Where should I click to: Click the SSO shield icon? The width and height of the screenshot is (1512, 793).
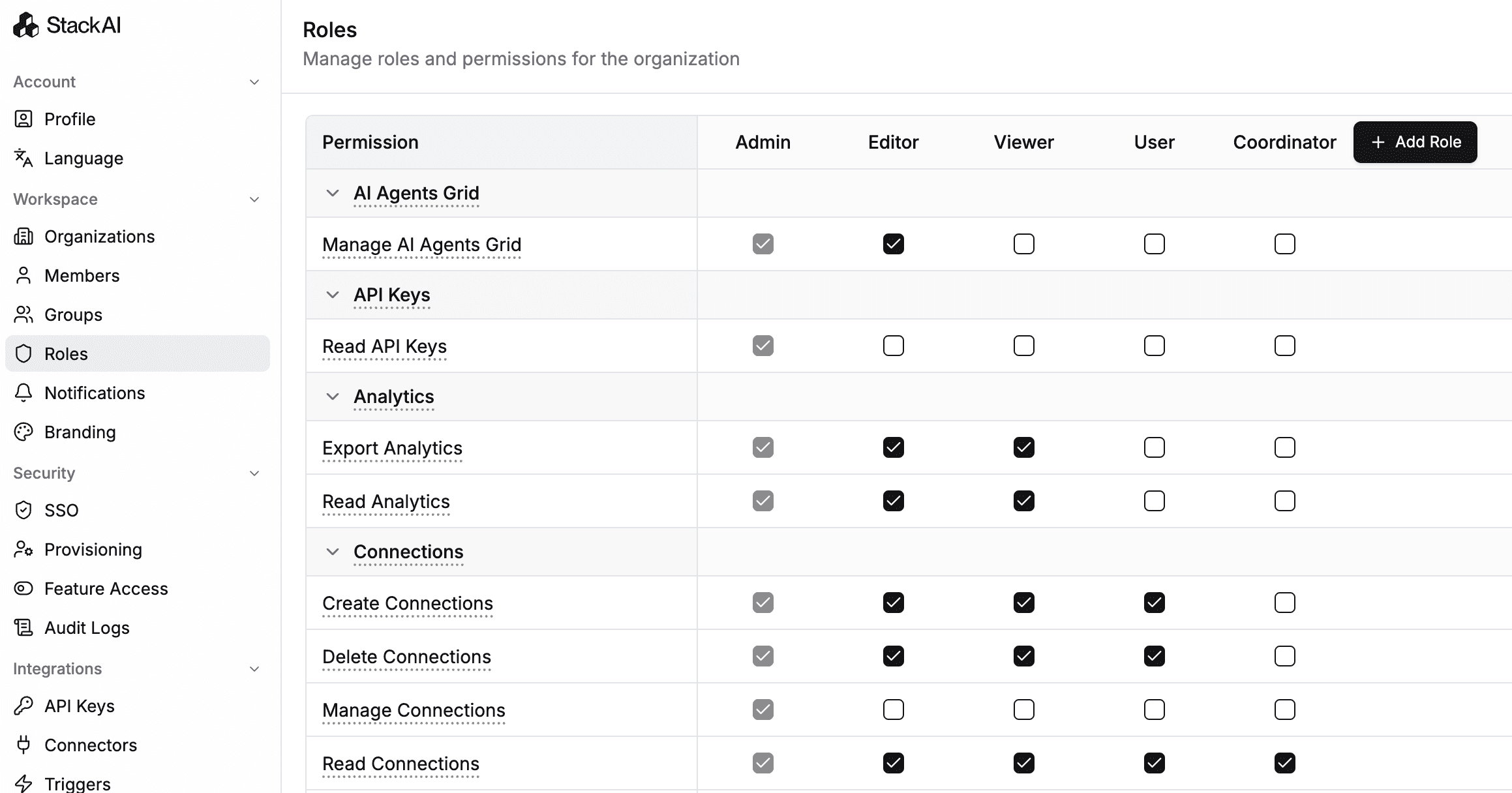23,510
